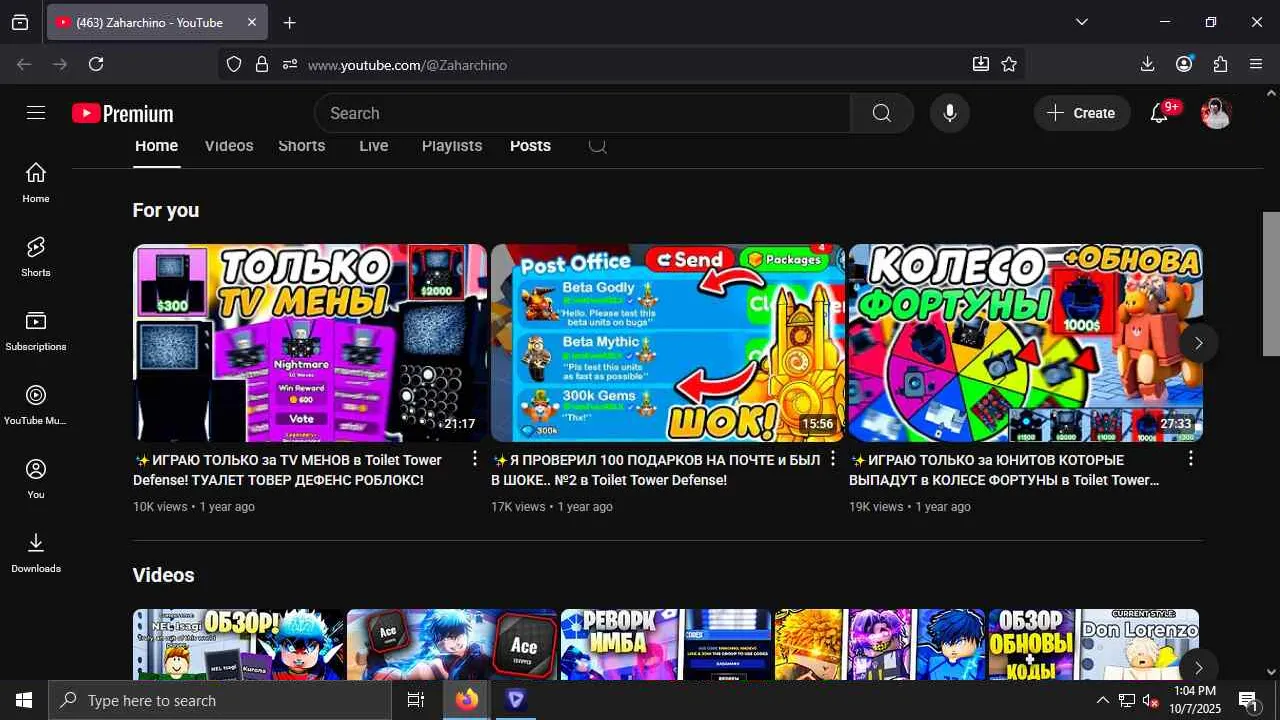The width and height of the screenshot is (1280, 720).
Task: Open Downloads in the sidebar
Action: coord(36,553)
